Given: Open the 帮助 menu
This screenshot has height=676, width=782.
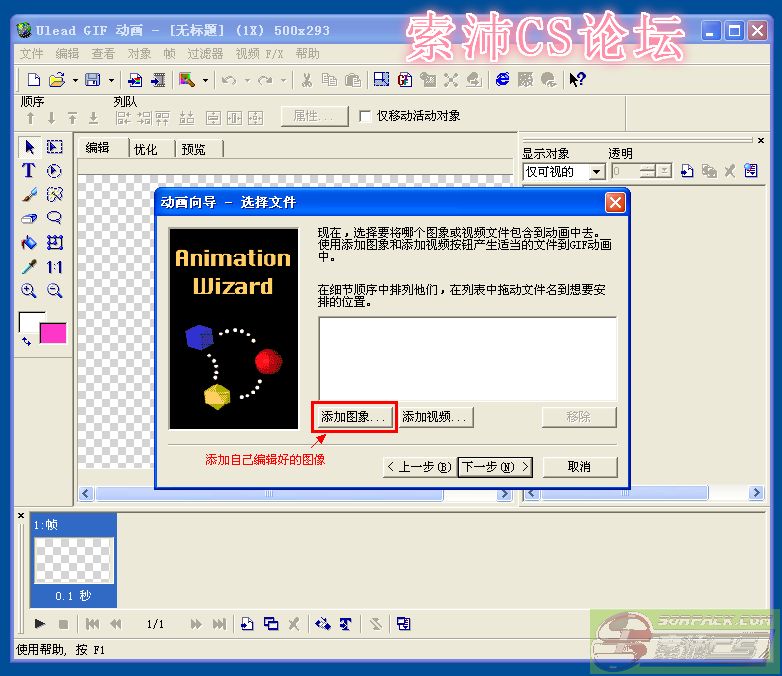Looking at the screenshot, I should pos(307,53).
